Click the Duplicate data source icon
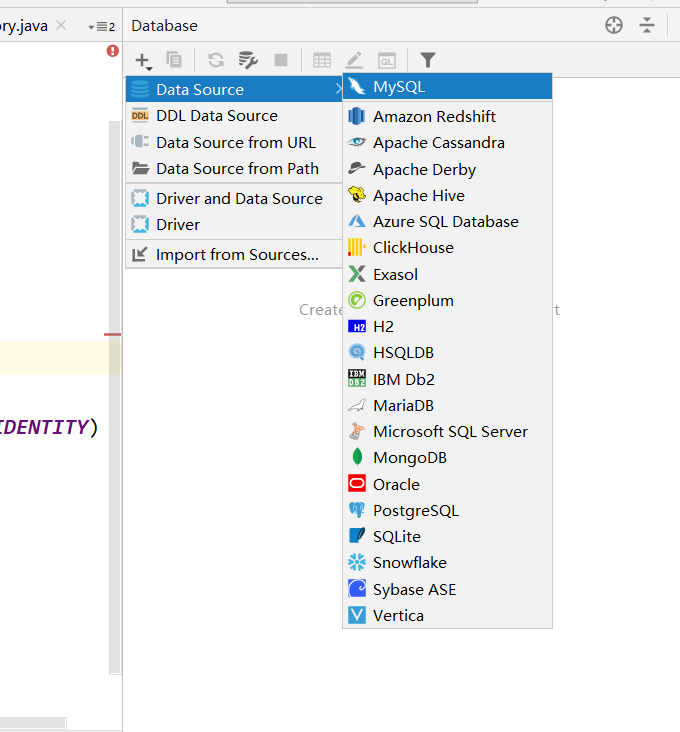This screenshot has width=680, height=732. [174, 60]
